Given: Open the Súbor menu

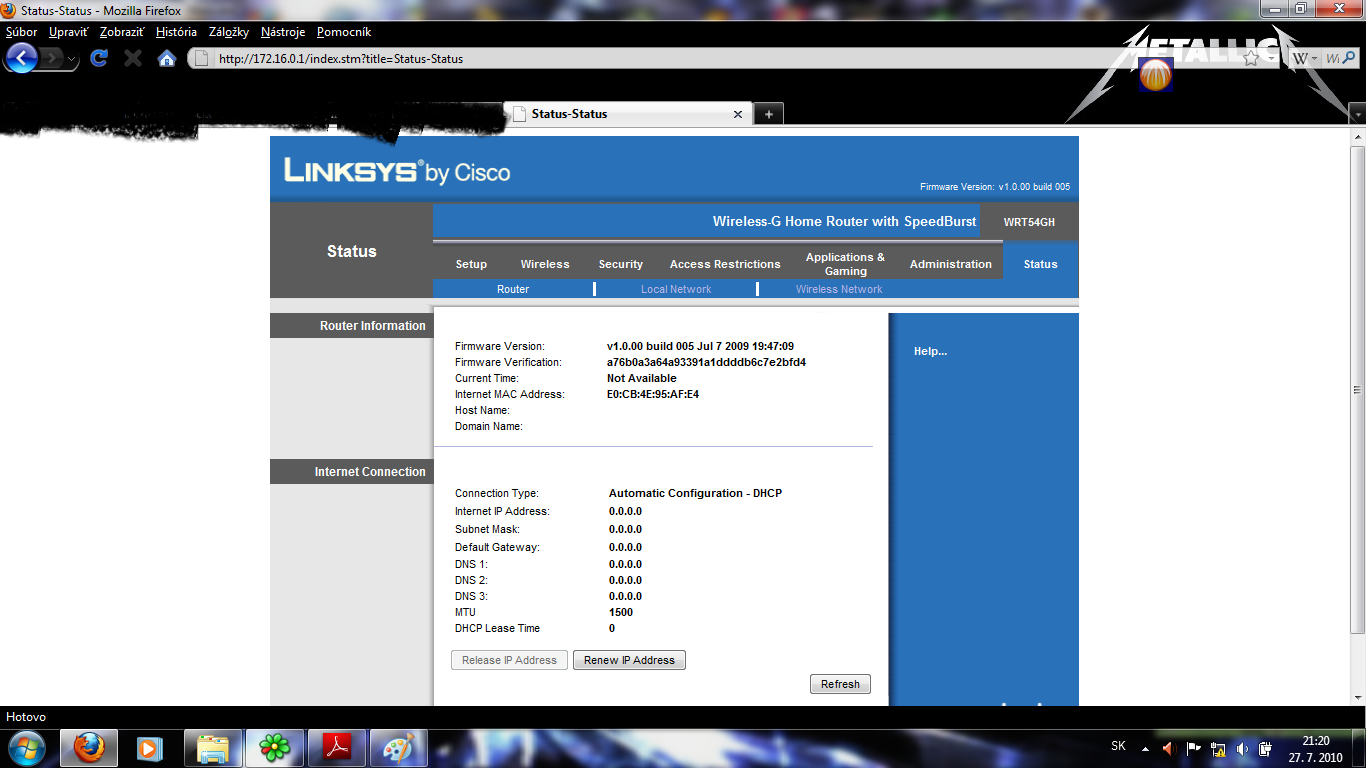Looking at the screenshot, I should (21, 32).
